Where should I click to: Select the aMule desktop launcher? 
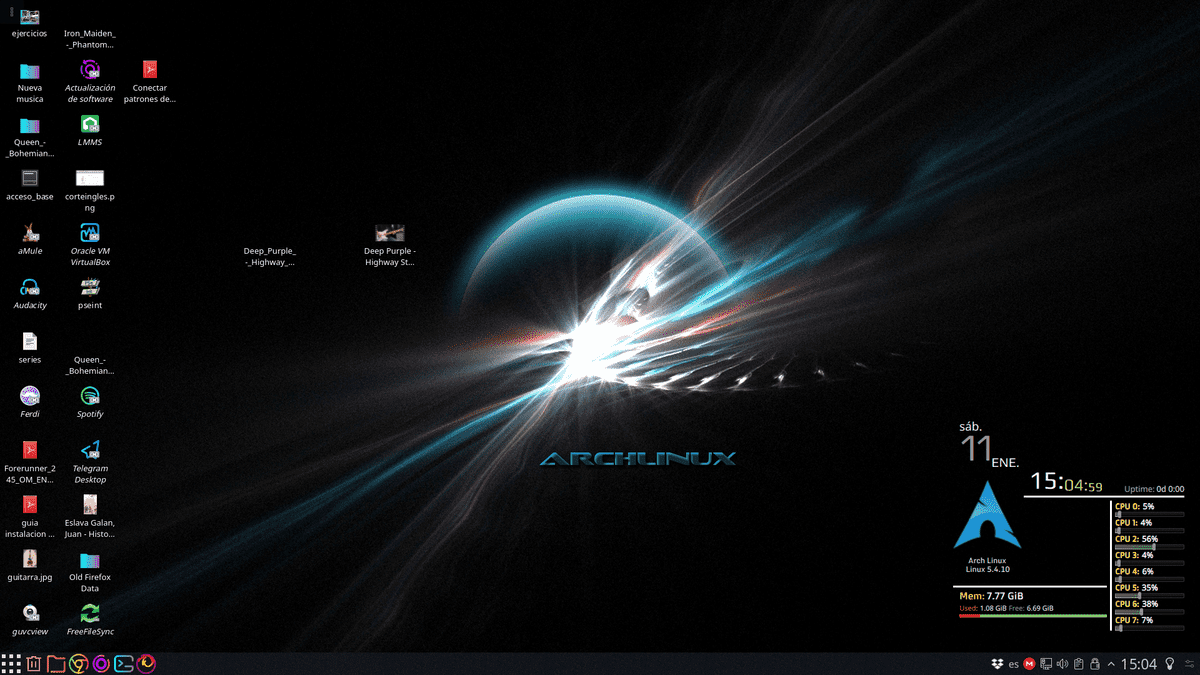coord(30,240)
